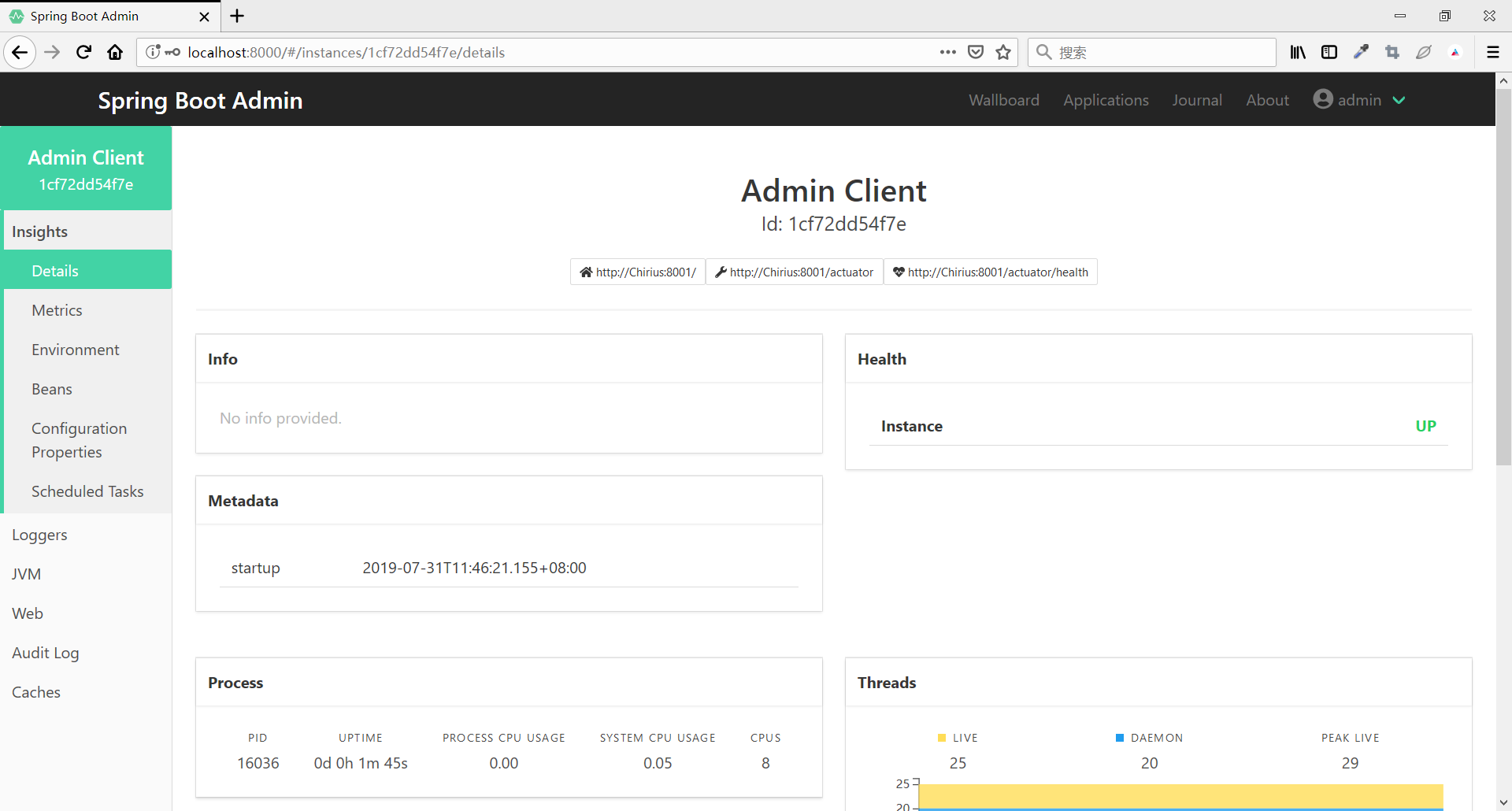
Task: Open Configuration Properties in the sidebar
Action: tap(87, 440)
